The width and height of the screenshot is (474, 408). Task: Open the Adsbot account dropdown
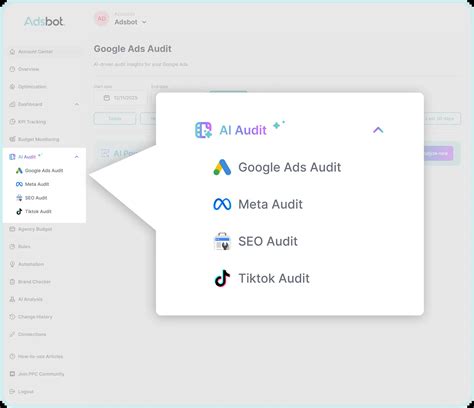tap(130, 22)
